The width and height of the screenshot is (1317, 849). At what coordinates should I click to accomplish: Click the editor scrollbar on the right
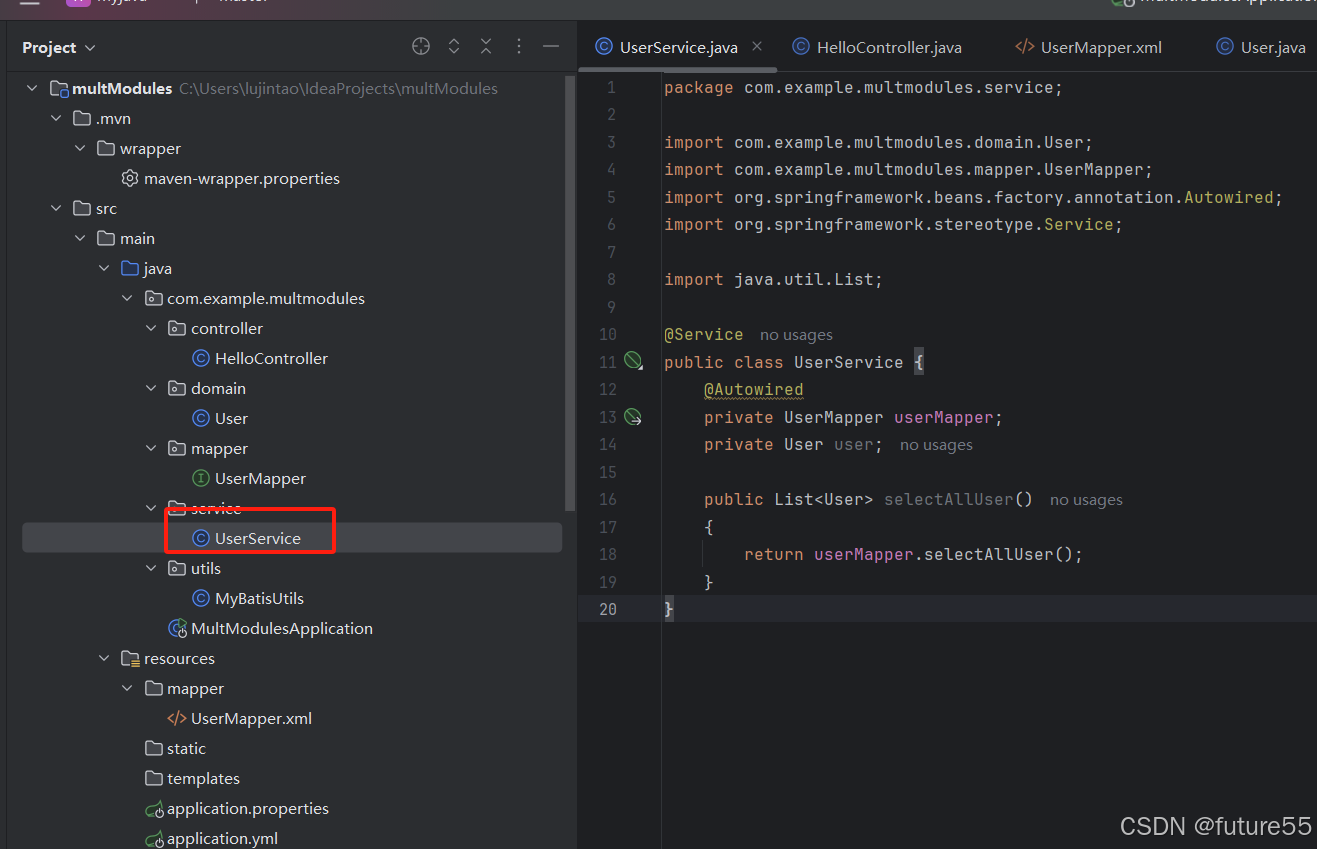(x=1310, y=300)
